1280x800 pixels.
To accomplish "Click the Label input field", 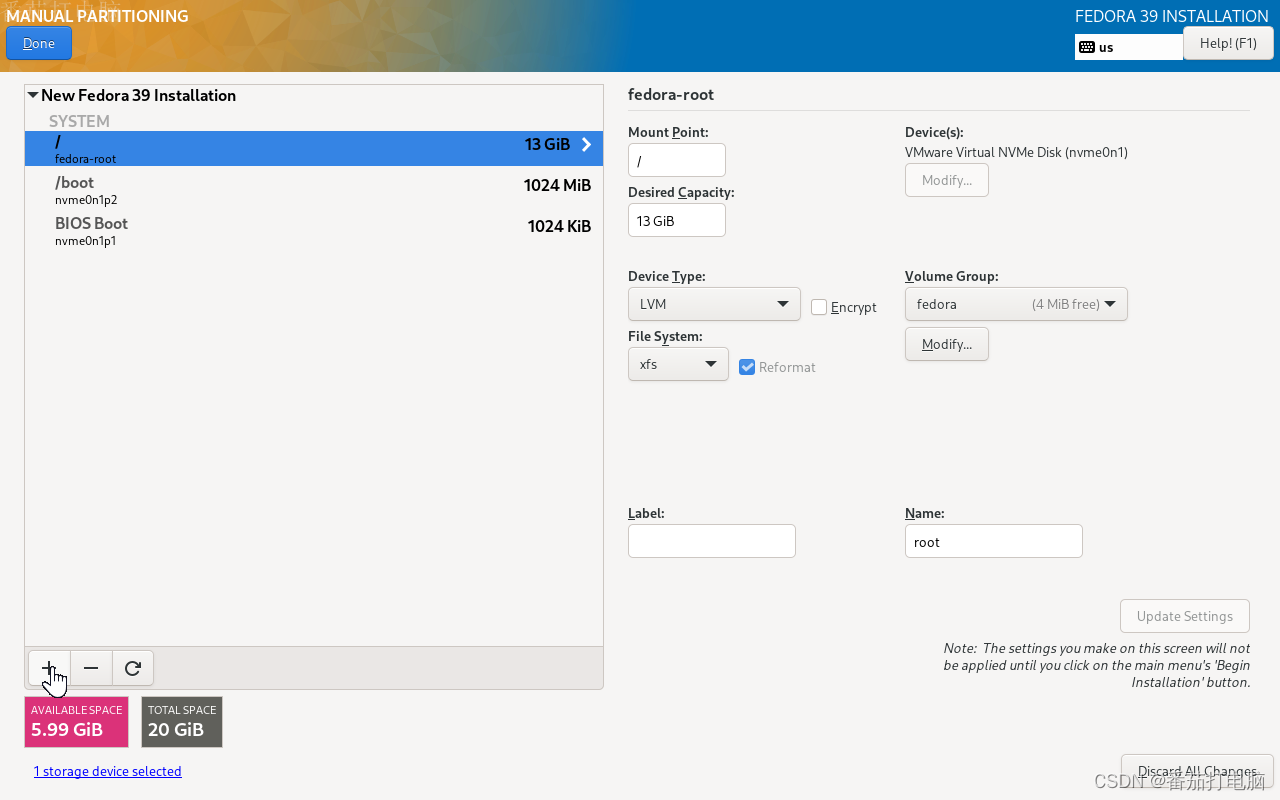I will click(712, 541).
